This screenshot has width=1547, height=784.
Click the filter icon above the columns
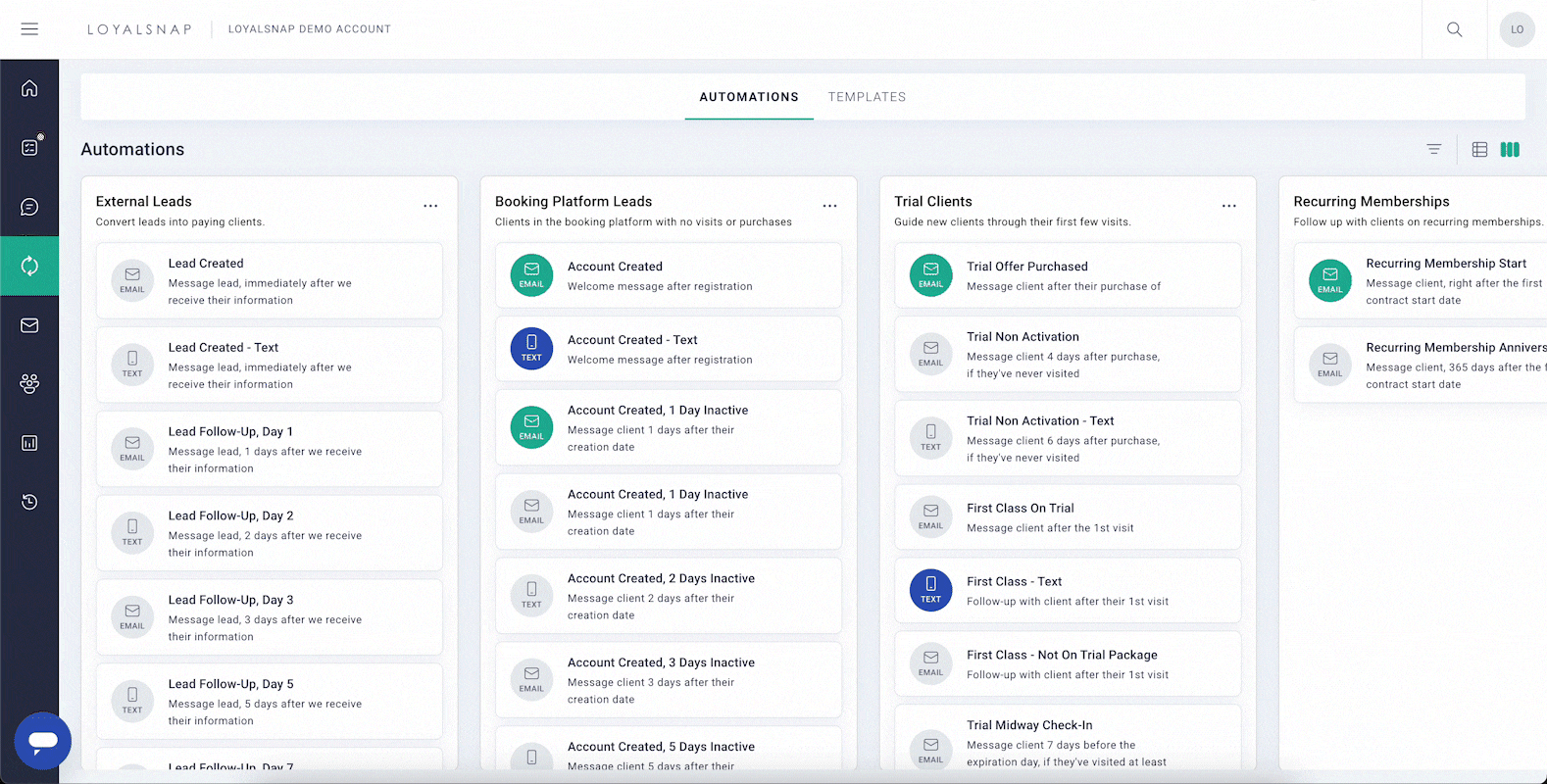(1433, 150)
